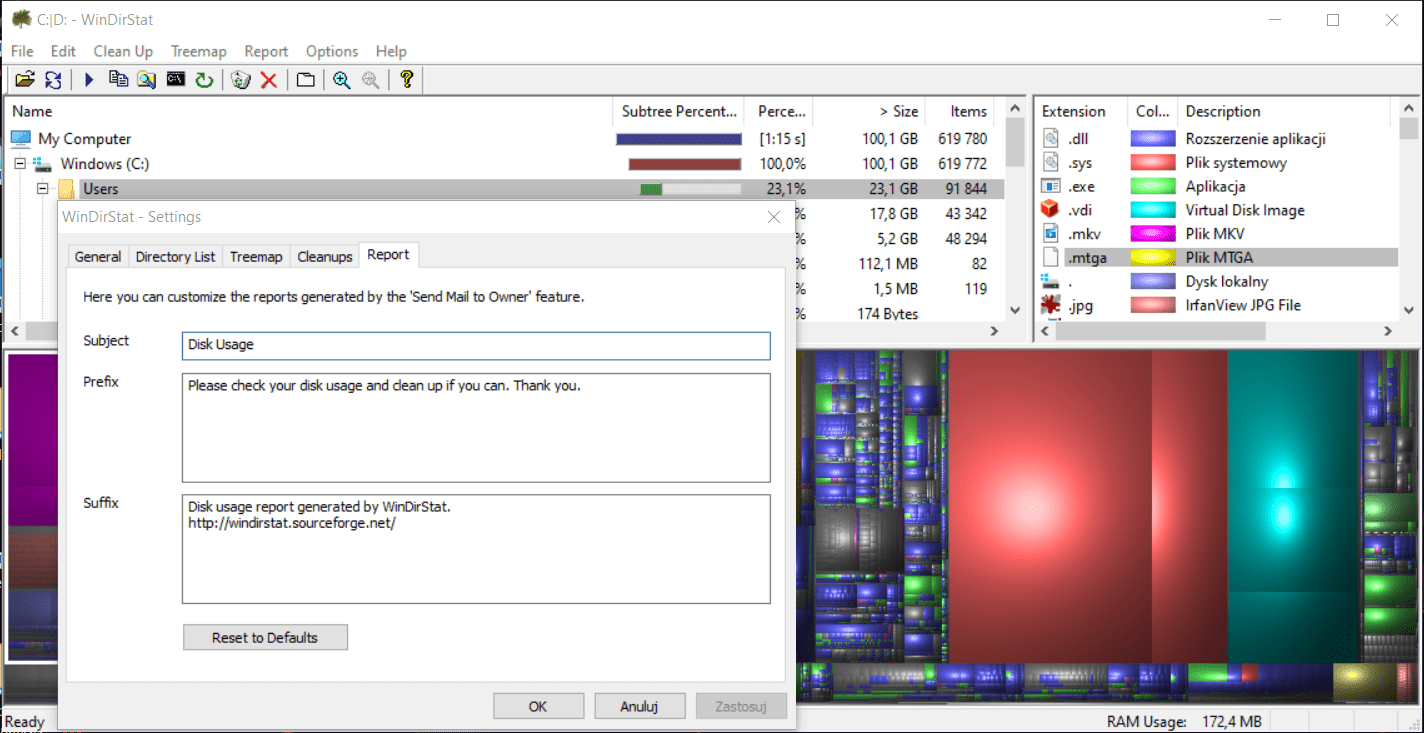Click the yellow .mtga color swatch
The height and width of the screenshot is (733, 1424).
click(1153, 258)
